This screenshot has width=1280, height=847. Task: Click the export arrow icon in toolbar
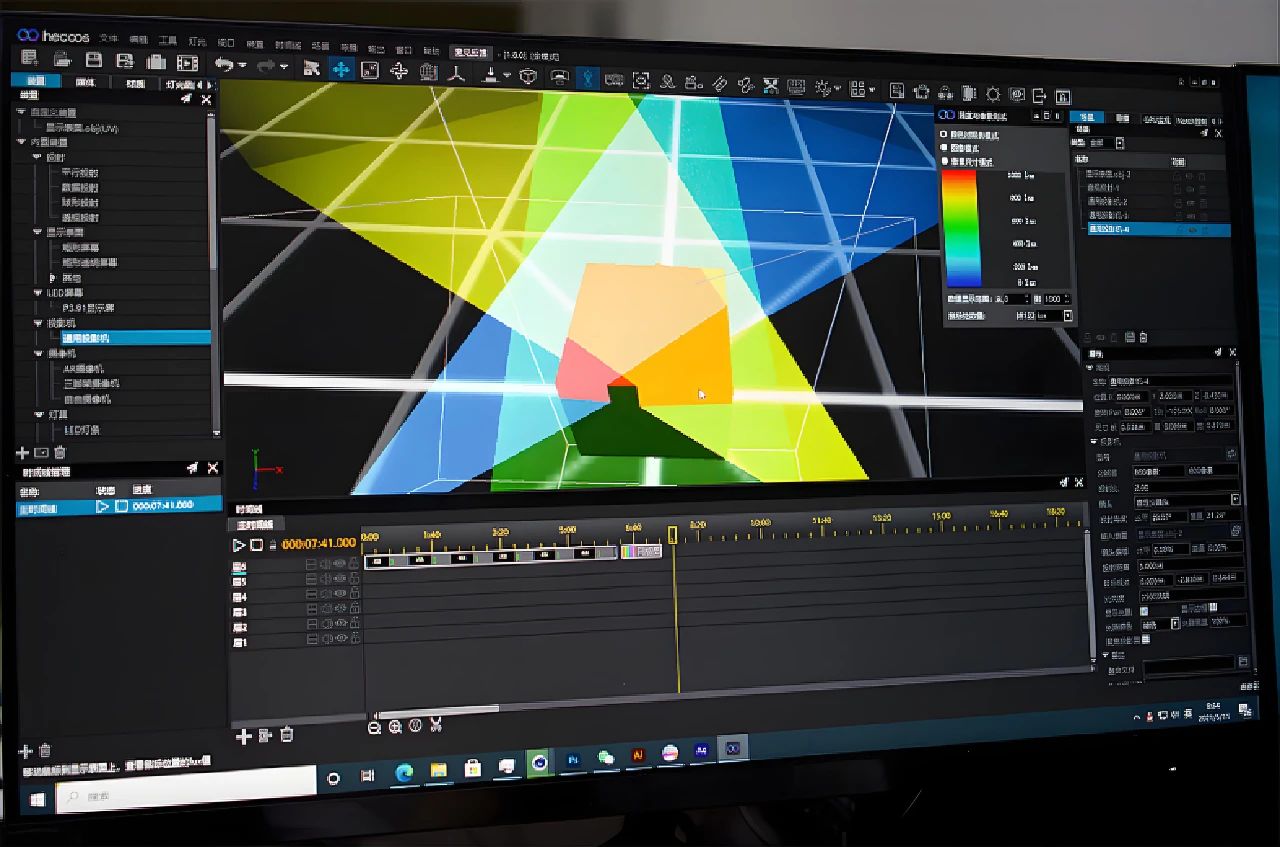pos(1039,96)
